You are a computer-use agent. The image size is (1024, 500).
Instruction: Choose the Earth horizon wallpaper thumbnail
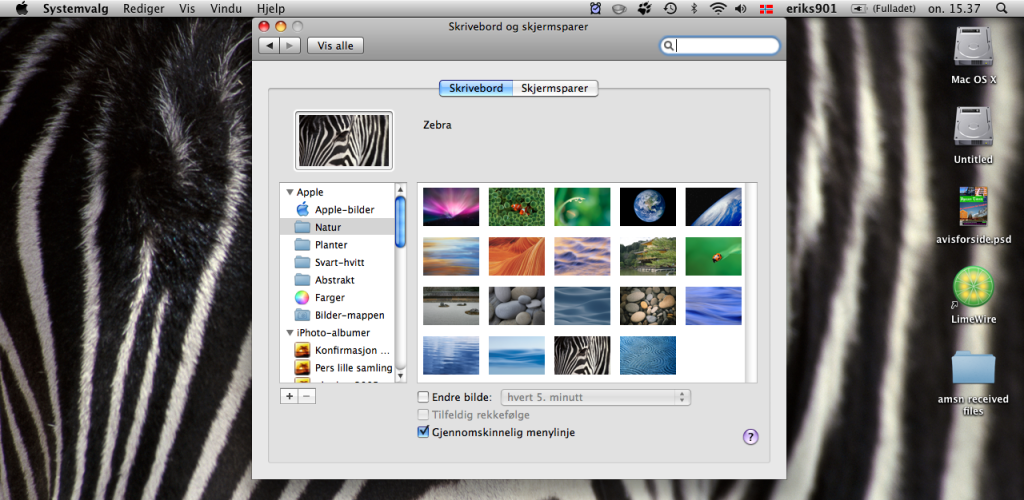pyautogui.click(x=714, y=207)
